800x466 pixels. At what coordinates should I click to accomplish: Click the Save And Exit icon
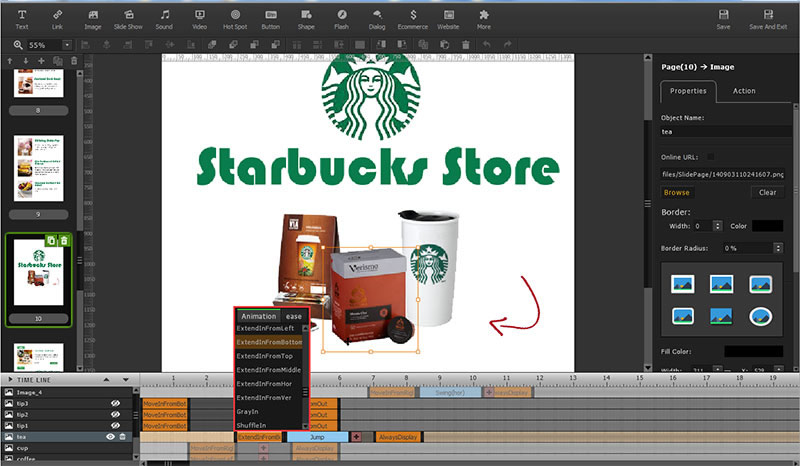(768, 19)
